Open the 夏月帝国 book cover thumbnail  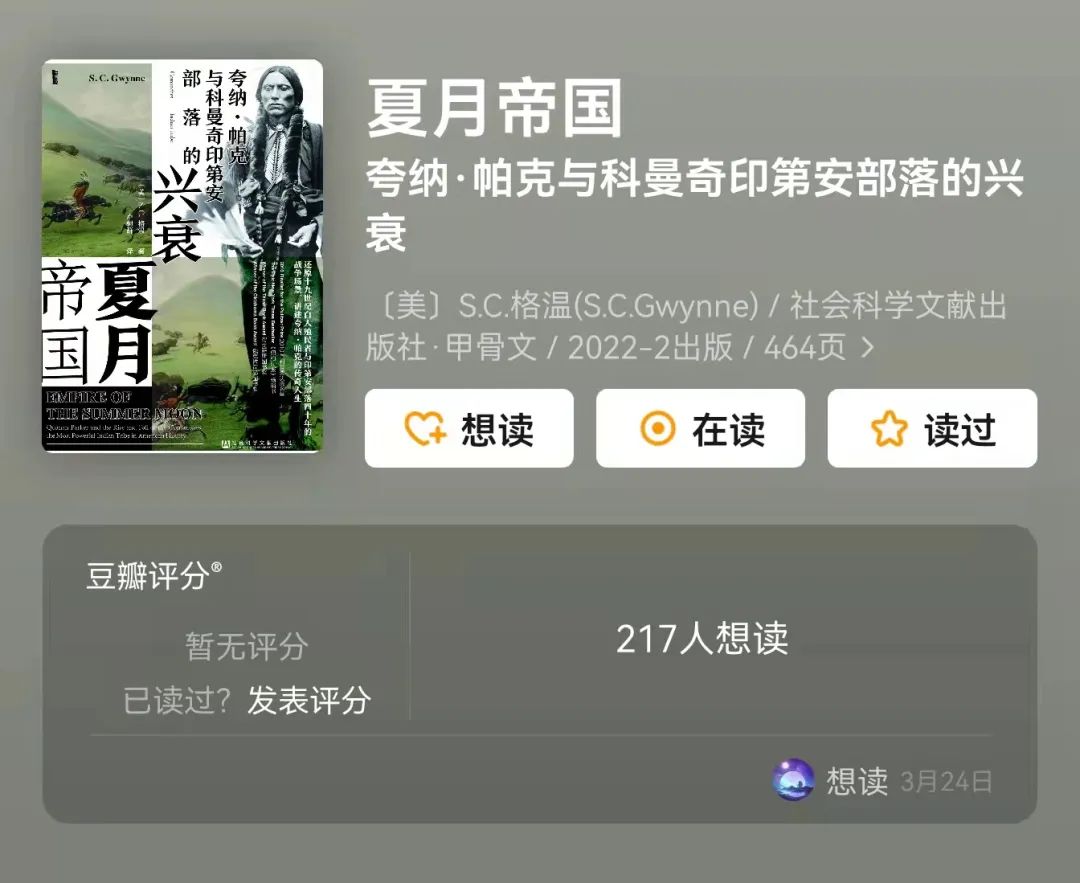point(183,256)
